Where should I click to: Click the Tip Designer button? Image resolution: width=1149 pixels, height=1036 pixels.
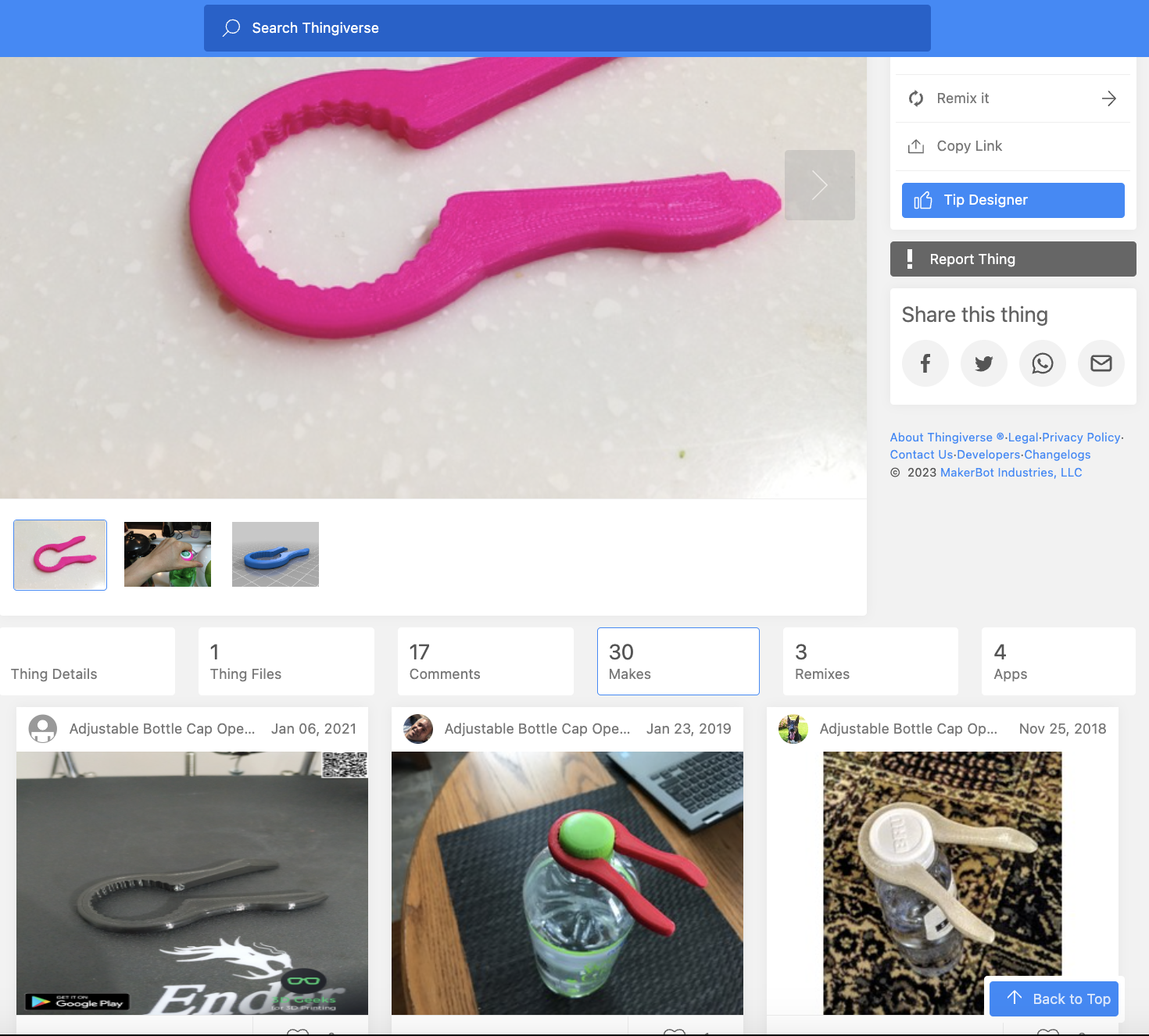pyautogui.click(x=1012, y=200)
